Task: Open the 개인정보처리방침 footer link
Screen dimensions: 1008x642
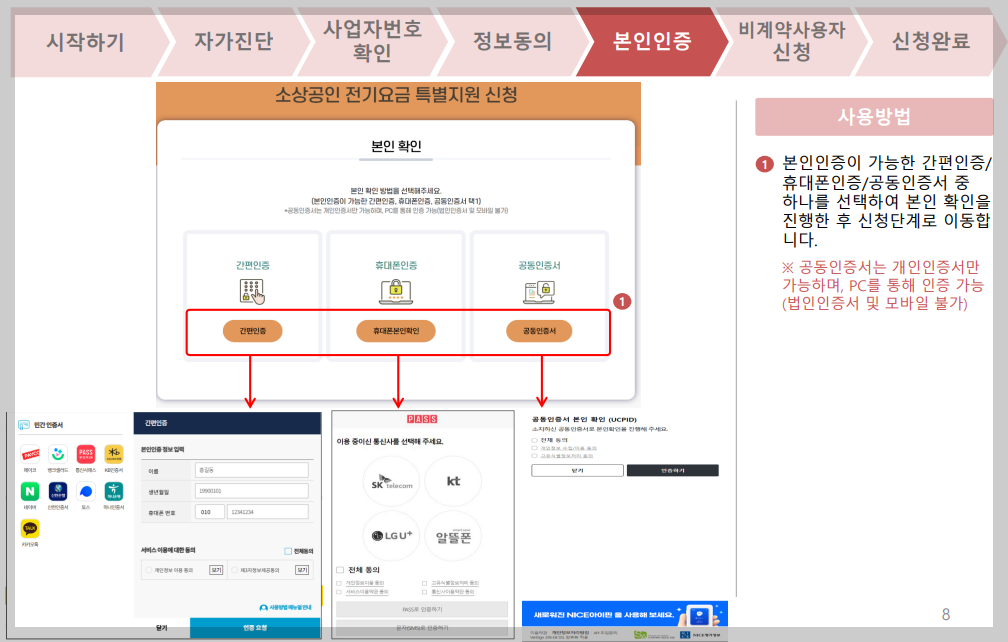Action: (570, 633)
